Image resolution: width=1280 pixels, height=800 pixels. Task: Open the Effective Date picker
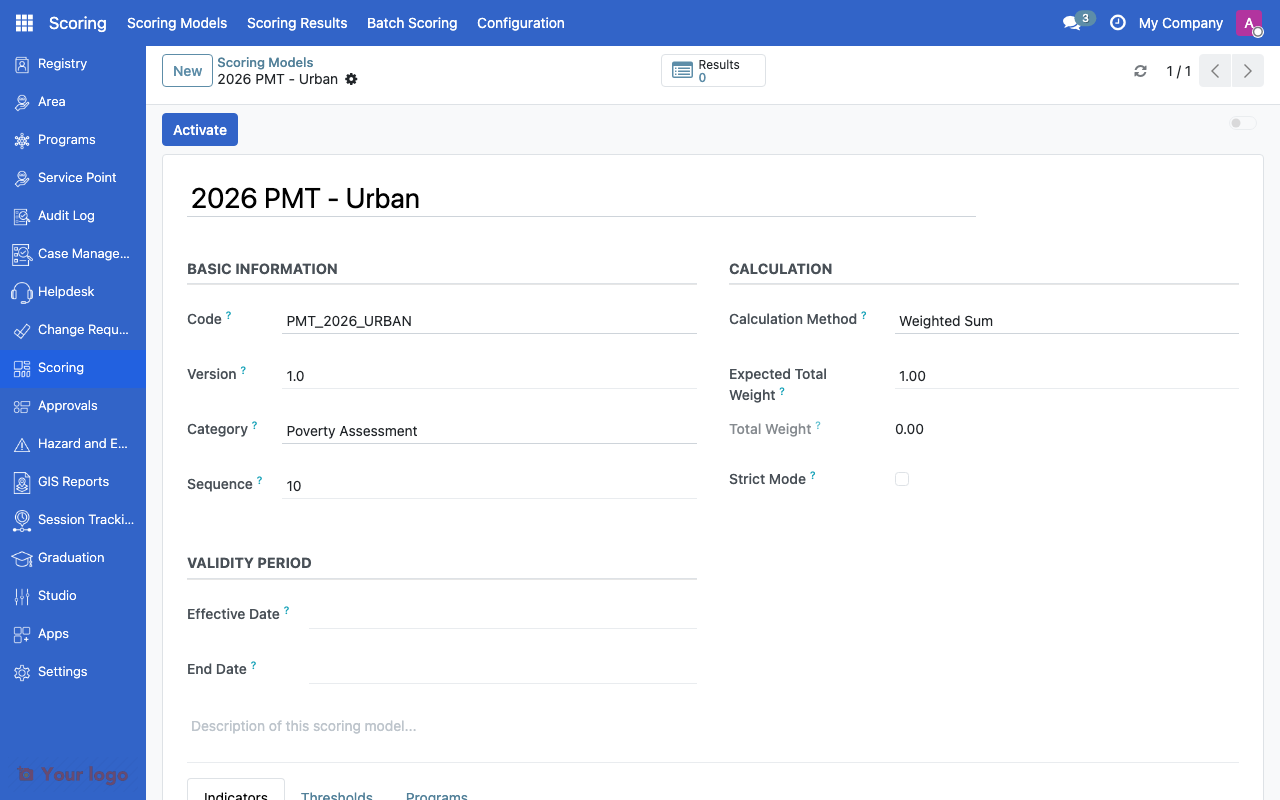point(502,614)
